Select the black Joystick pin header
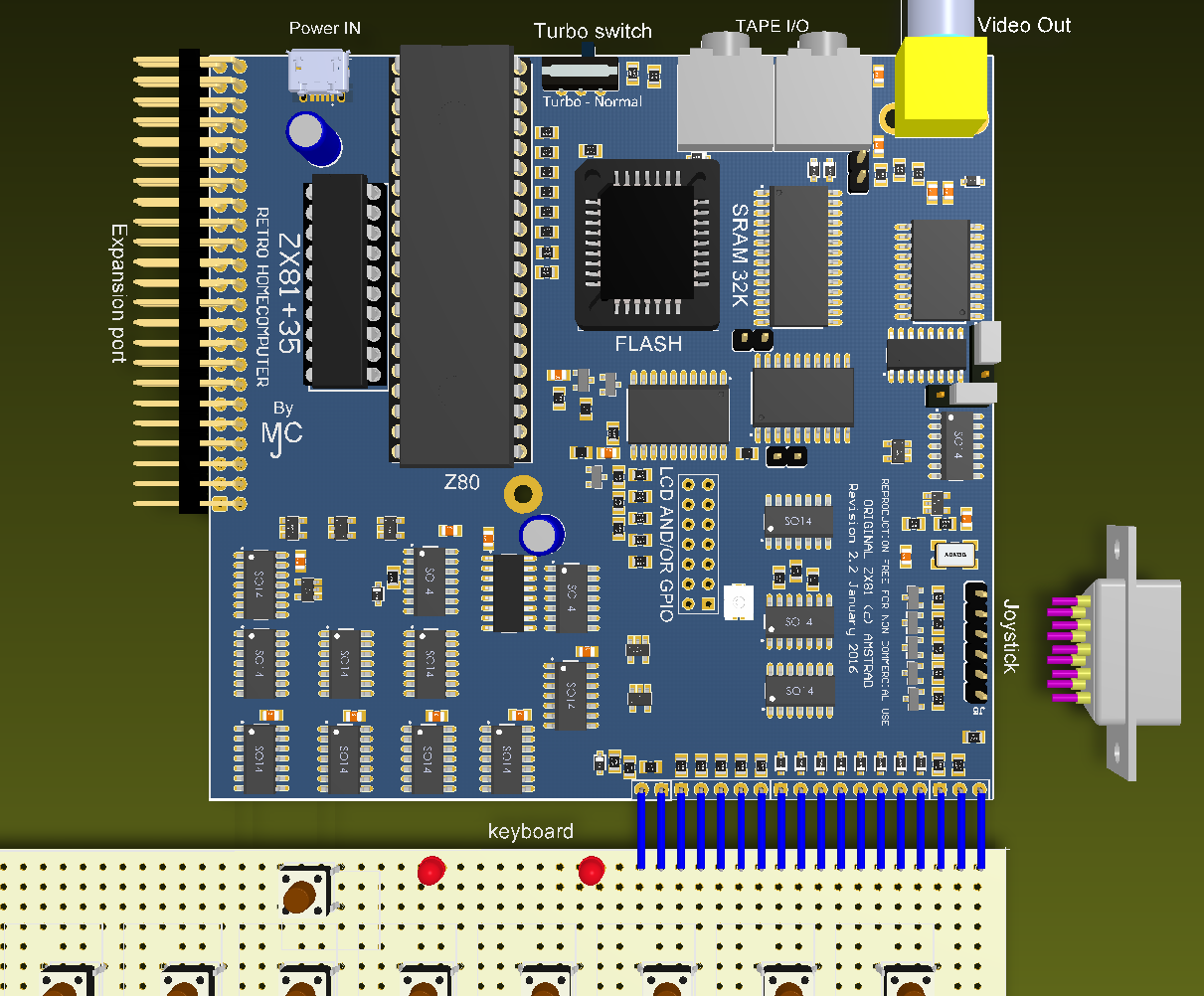 click(x=975, y=644)
